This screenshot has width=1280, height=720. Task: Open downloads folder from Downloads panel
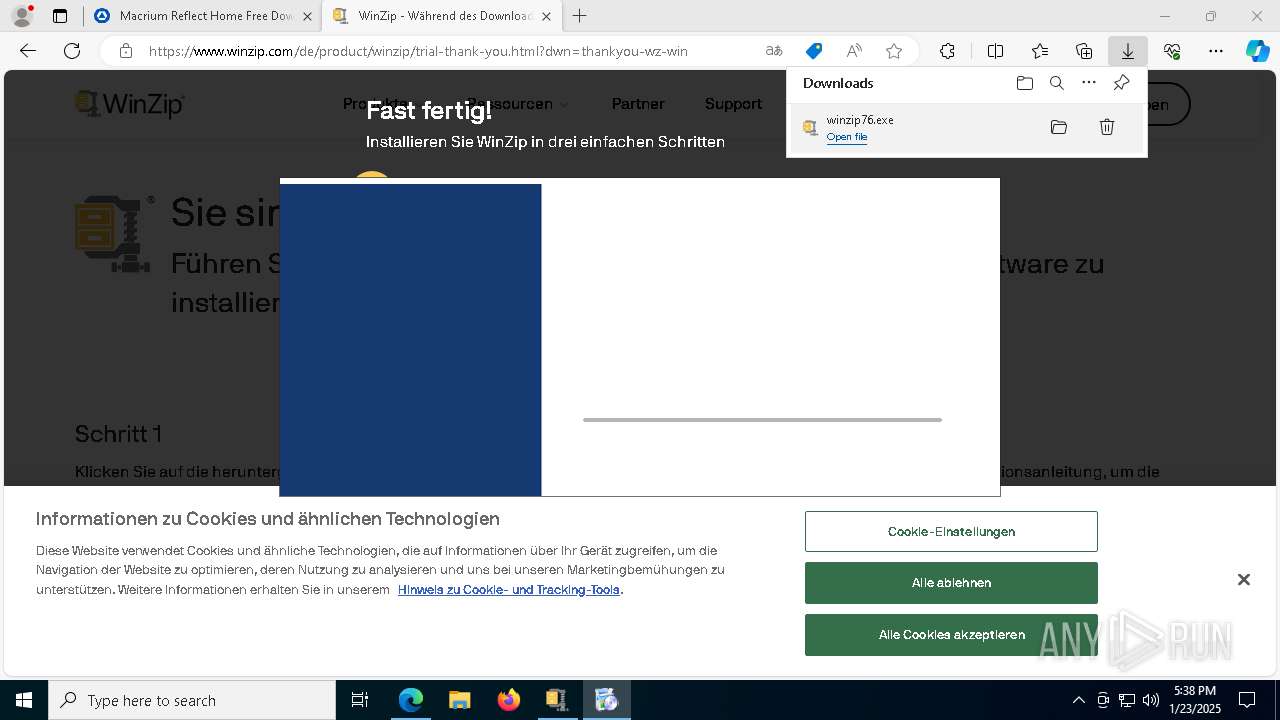1024,83
